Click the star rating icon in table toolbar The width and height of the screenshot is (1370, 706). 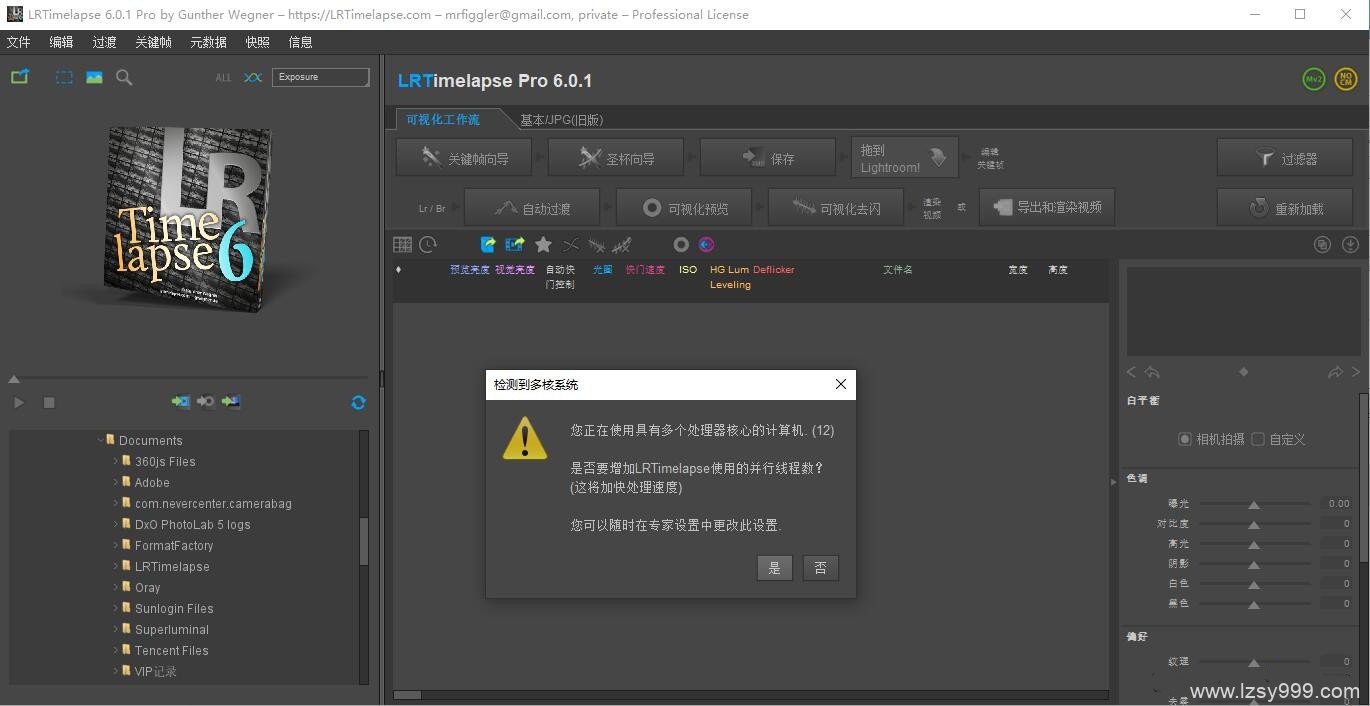(x=543, y=245)
